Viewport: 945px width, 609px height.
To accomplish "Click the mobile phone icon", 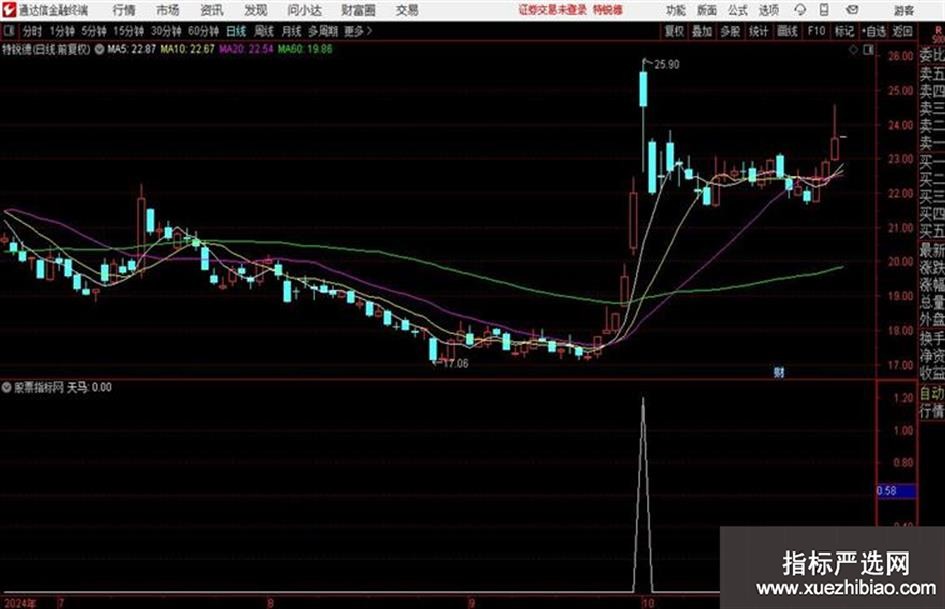I will (x=824, y=10).
